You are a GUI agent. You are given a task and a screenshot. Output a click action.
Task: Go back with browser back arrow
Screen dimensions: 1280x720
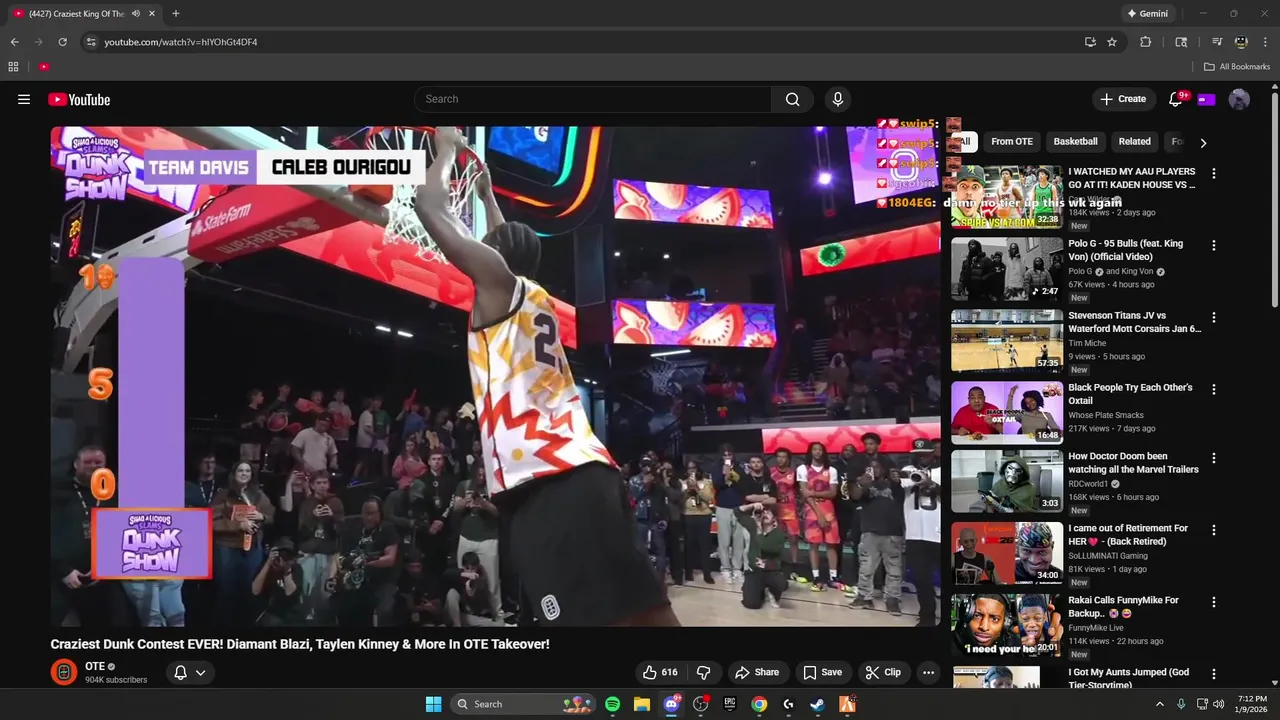[14, 42]
